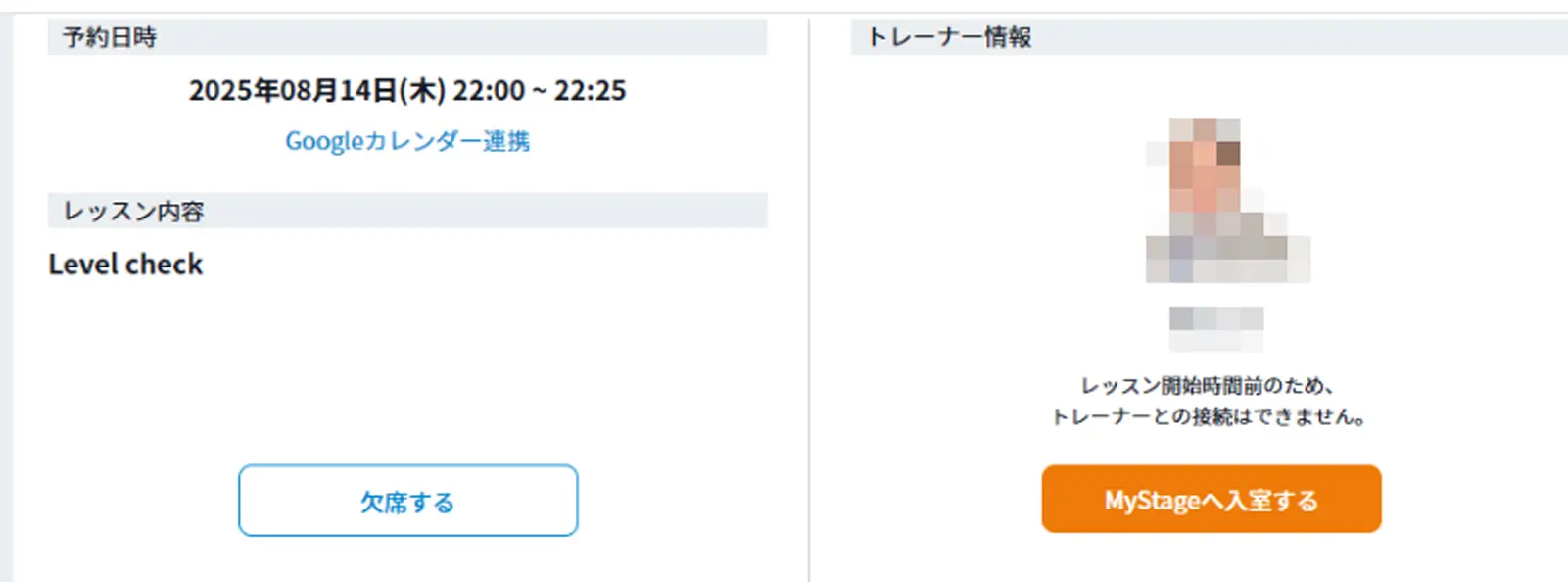The width and height of the screenshot is (1568, 582).
Task: Click the レッスン開始時間前のため notice line
Action: point(1207,385)
